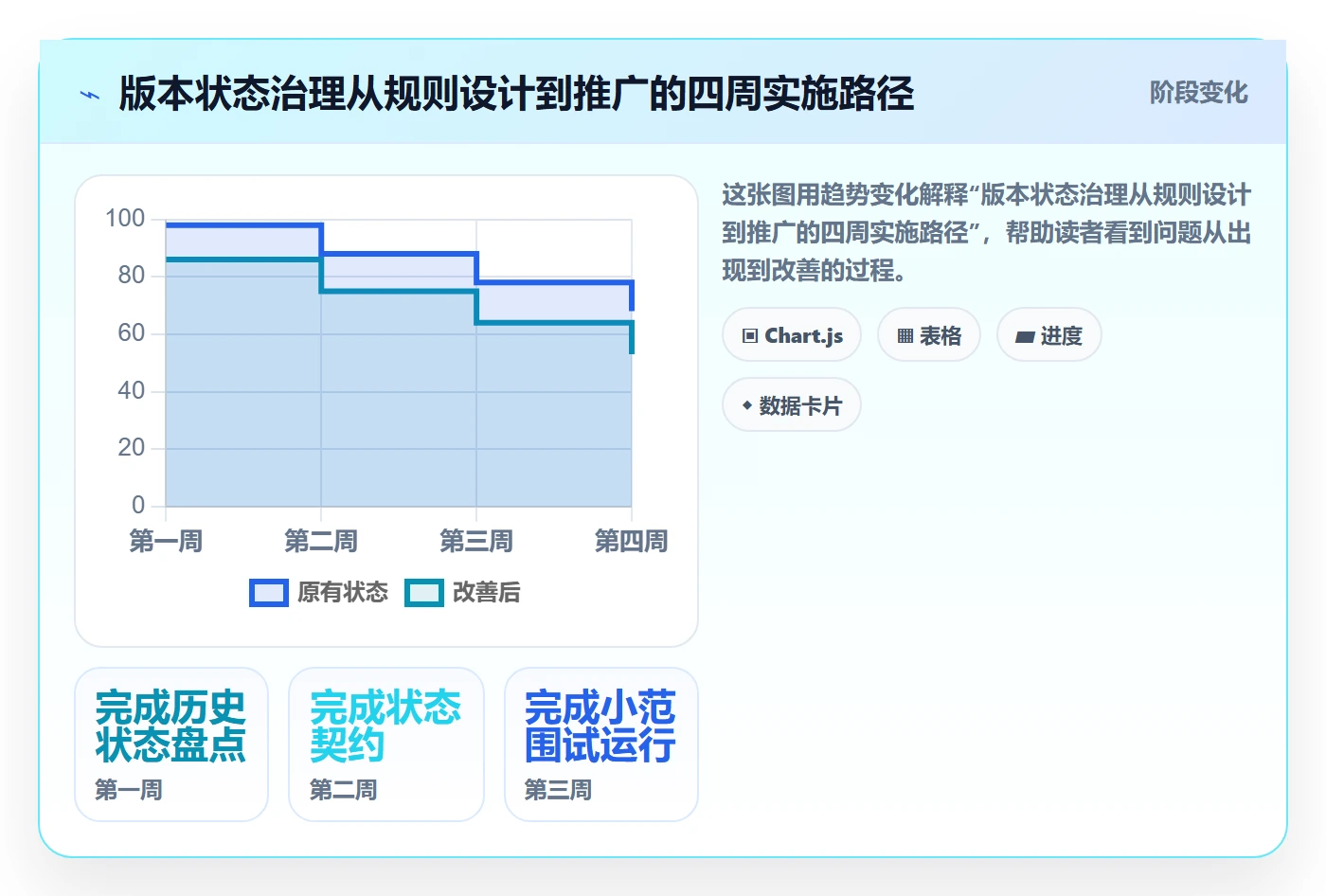Open the 完成状态契约 card
This screenshot has height=896, width=1326.
point(386,744)
